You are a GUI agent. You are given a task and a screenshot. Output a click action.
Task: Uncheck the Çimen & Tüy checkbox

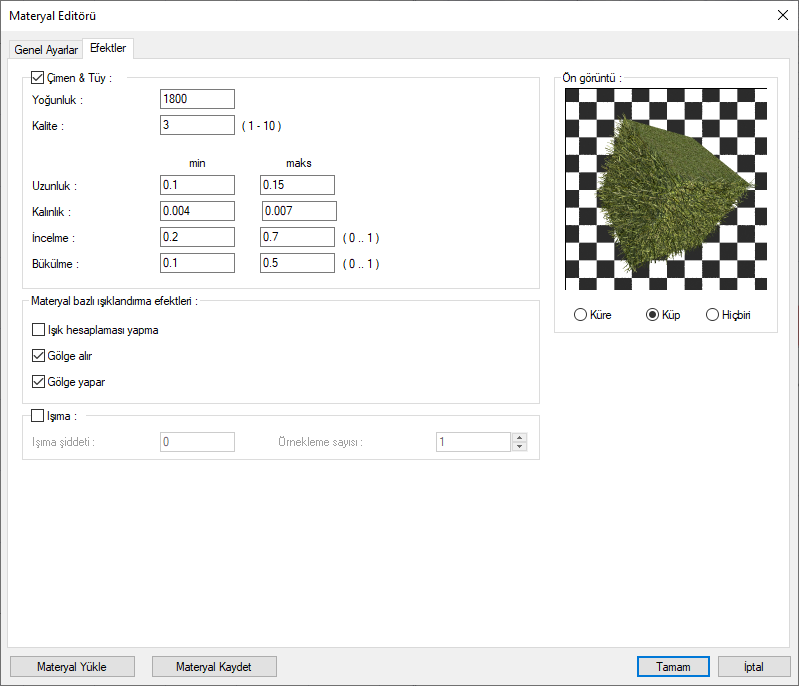click(39, 77)
